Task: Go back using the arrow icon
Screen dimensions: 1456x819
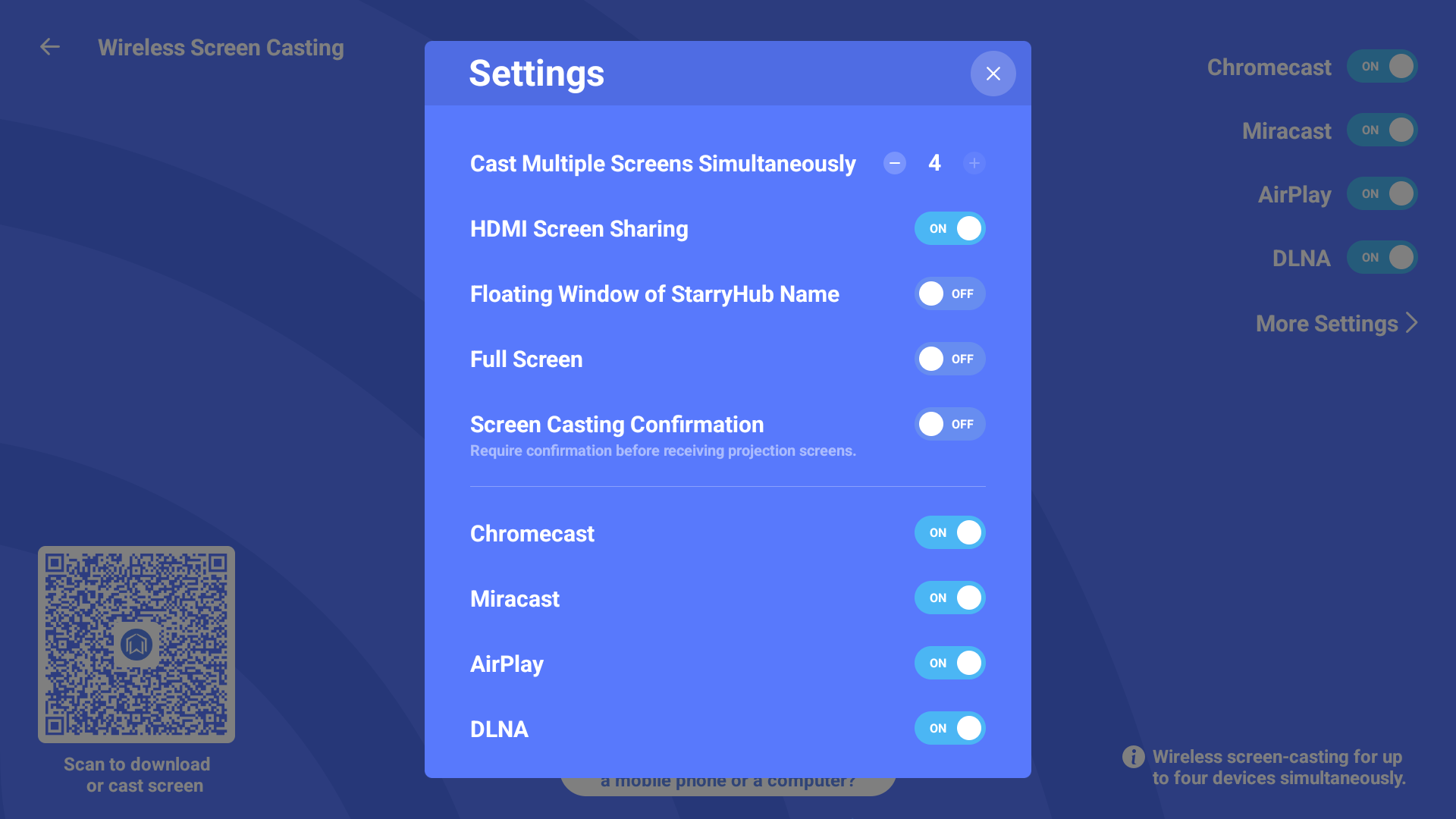Action: pos(50,47)
